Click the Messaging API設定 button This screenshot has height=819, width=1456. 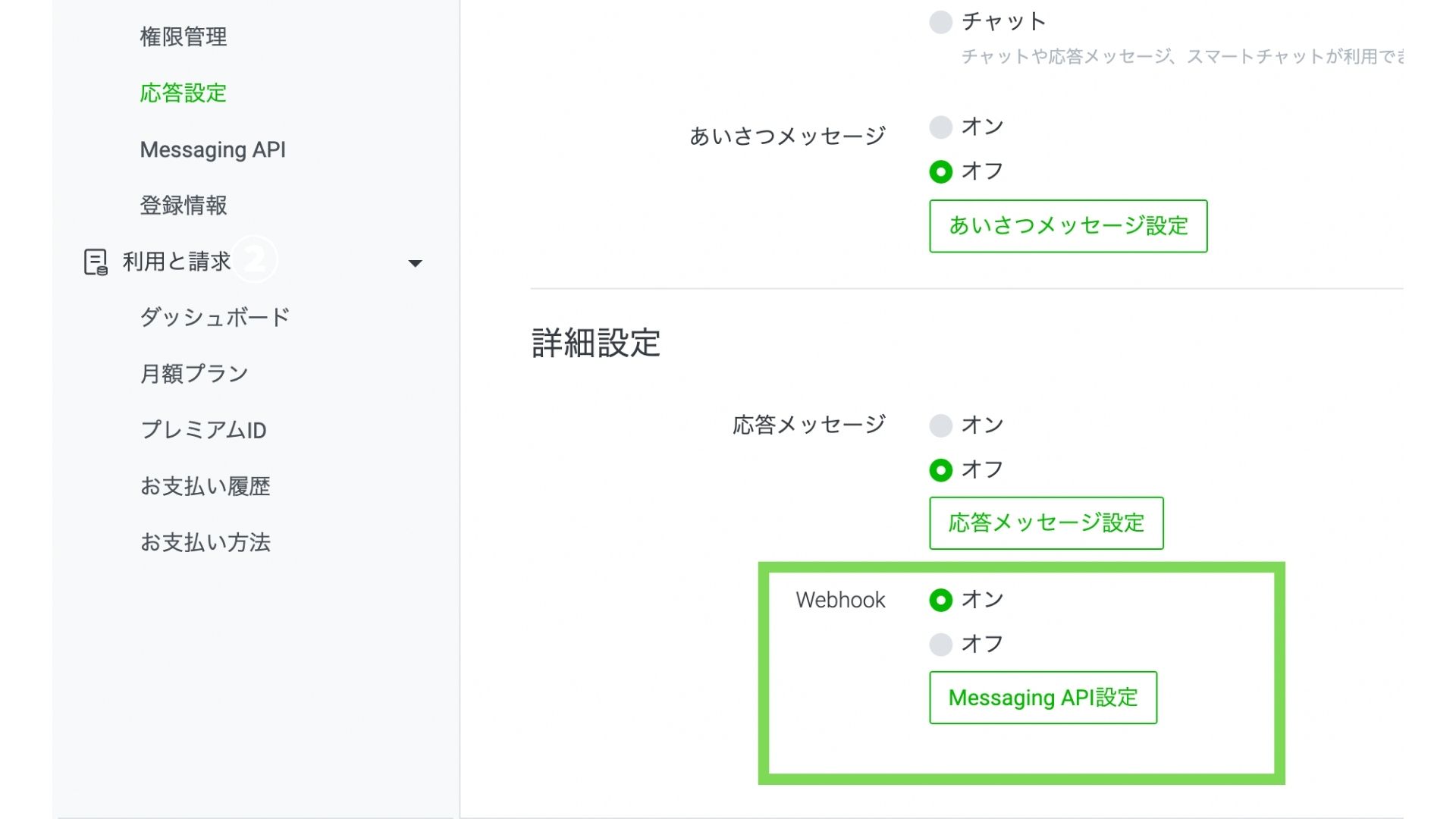(1043, 698)
